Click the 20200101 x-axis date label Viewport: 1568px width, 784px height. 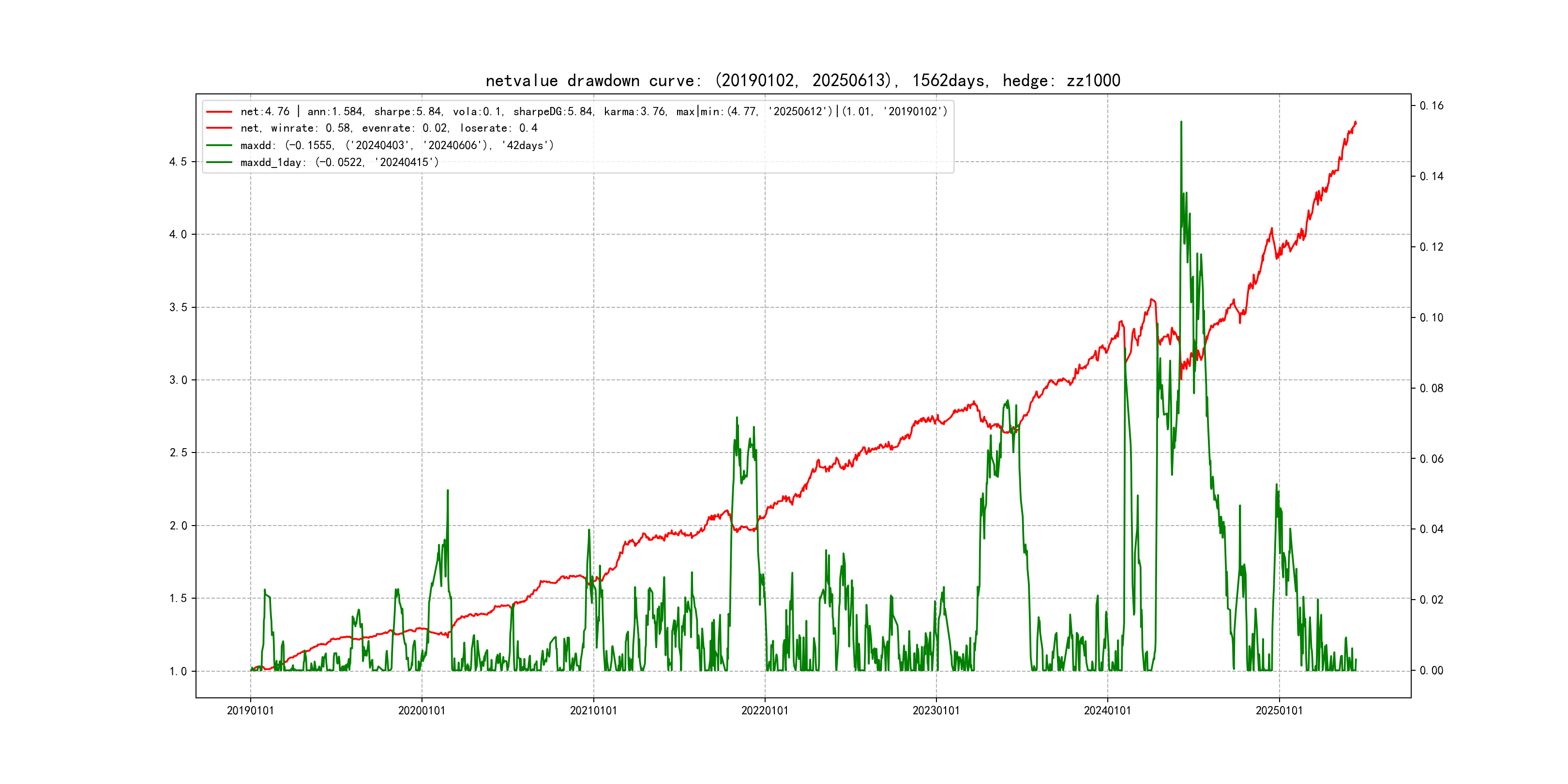pyautogui.click(x=421, y=710)
